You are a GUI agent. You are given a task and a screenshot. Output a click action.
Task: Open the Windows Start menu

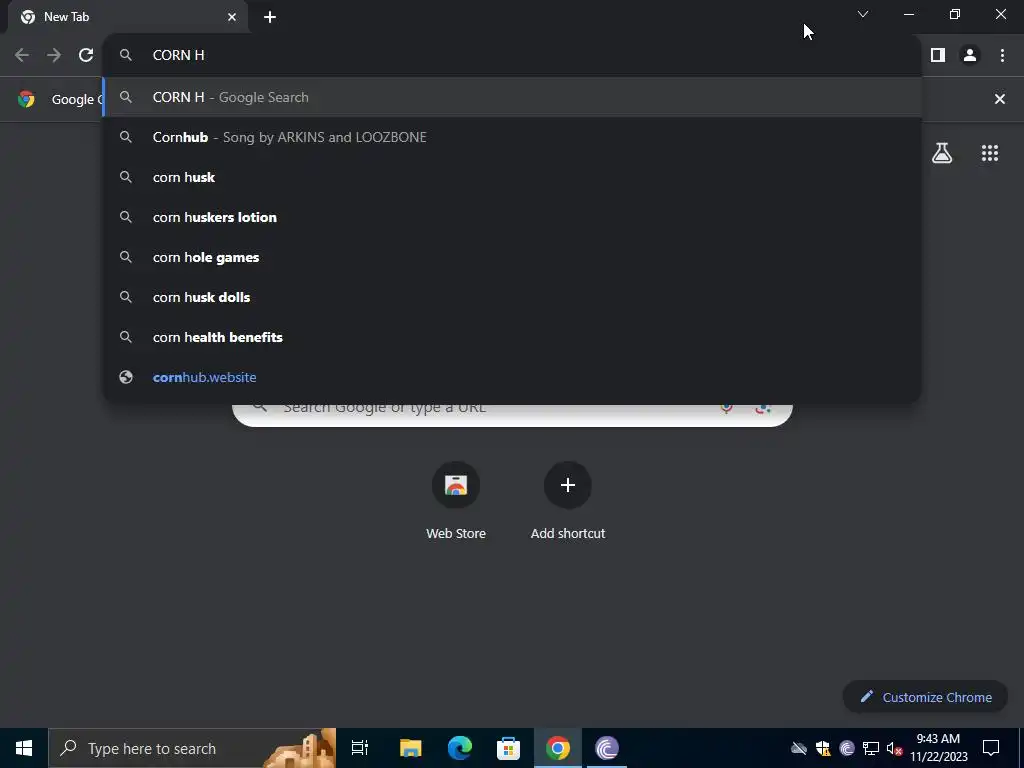[24, 748]
